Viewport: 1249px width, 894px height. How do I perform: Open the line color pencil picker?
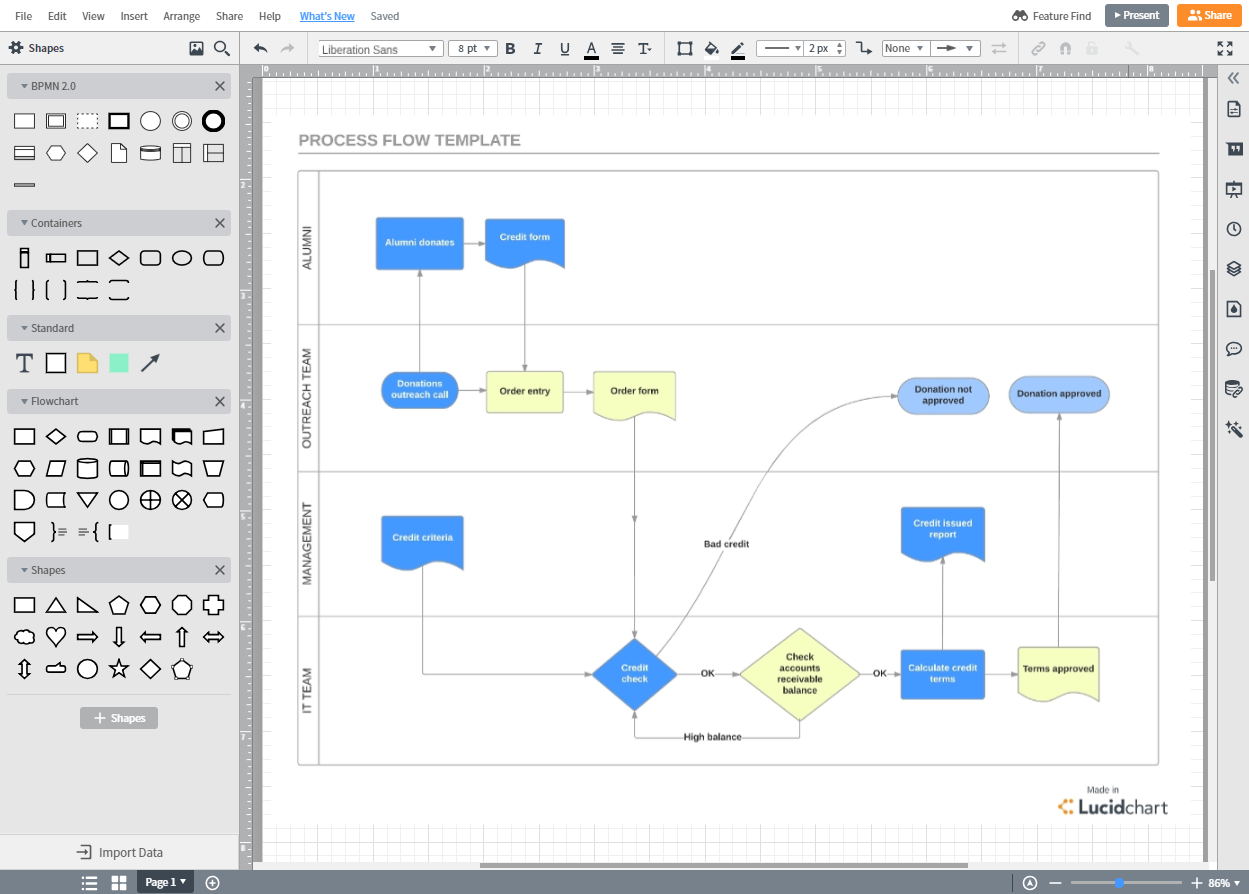(x=738, y=49)
